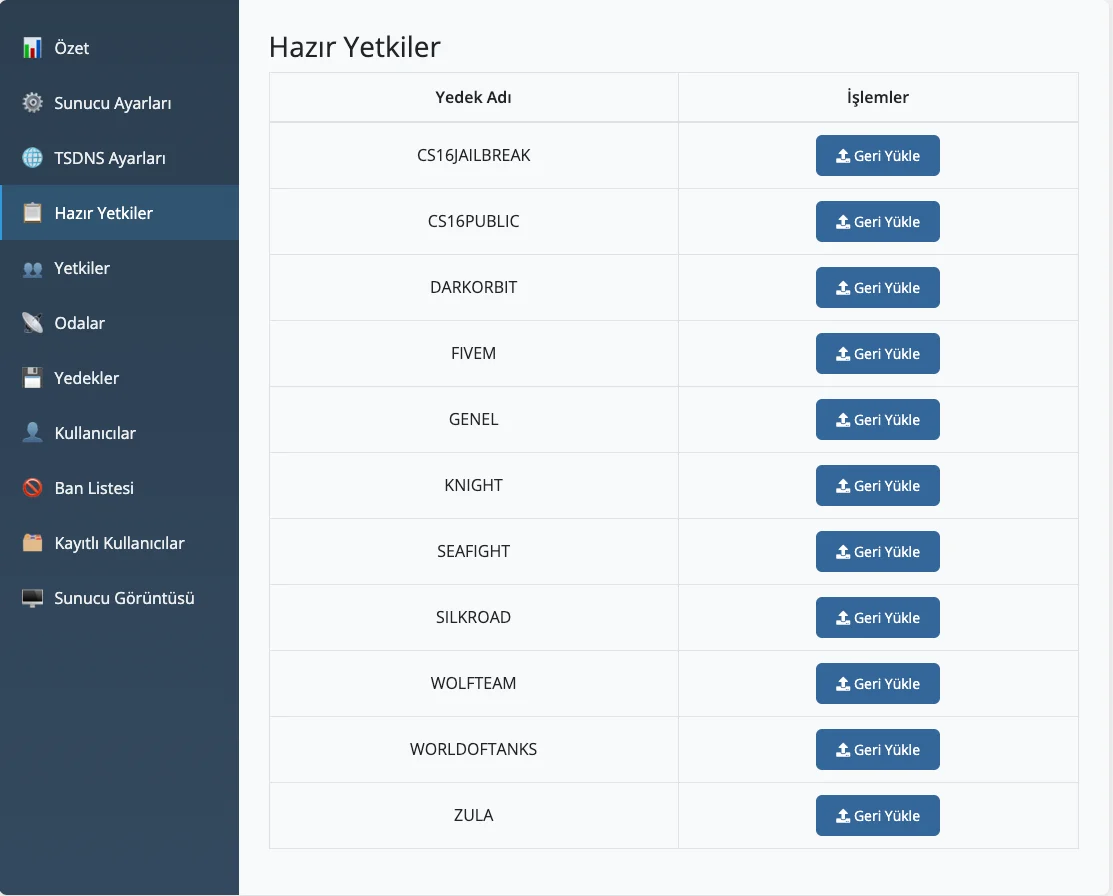Screen dimensions: 1113x896
Task: Restore the SEAFIGHT preset
Action: (877, 552)
